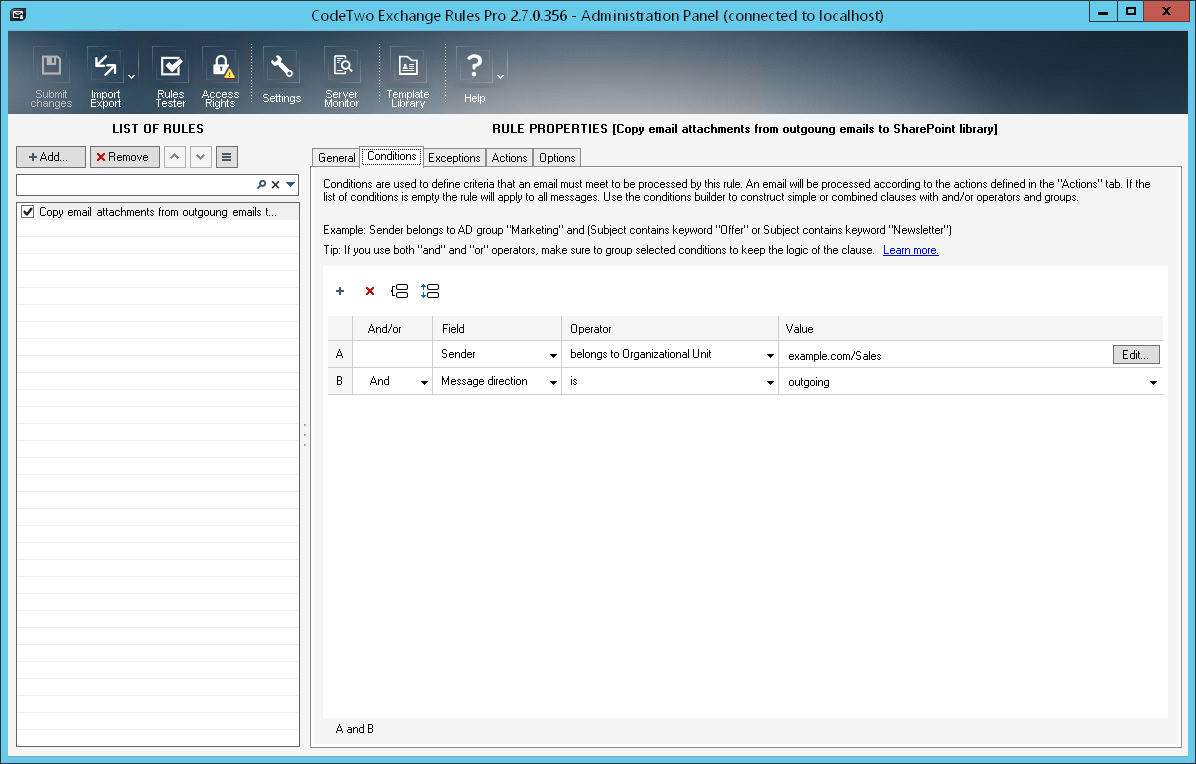Group the selected conditions
1196x764 pixels.
[x=400, y=291]
